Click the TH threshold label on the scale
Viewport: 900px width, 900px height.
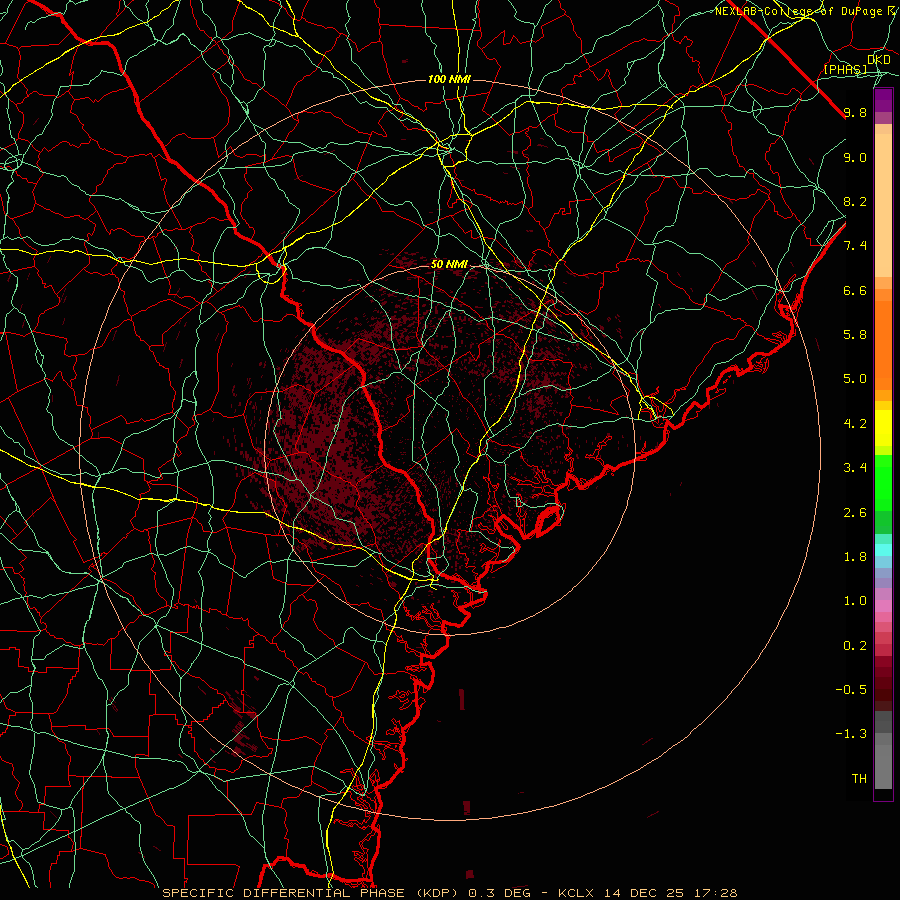click(x=859, y=779)
